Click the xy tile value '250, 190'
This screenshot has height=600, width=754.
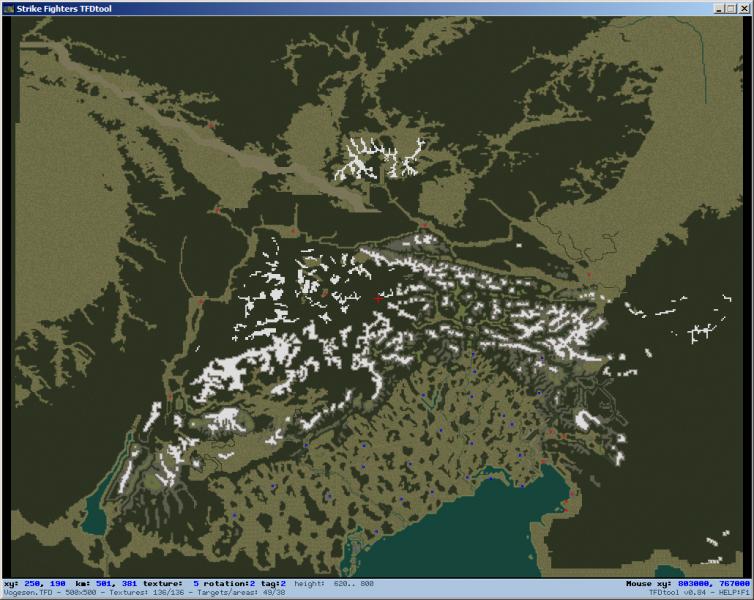pos(44,584)
